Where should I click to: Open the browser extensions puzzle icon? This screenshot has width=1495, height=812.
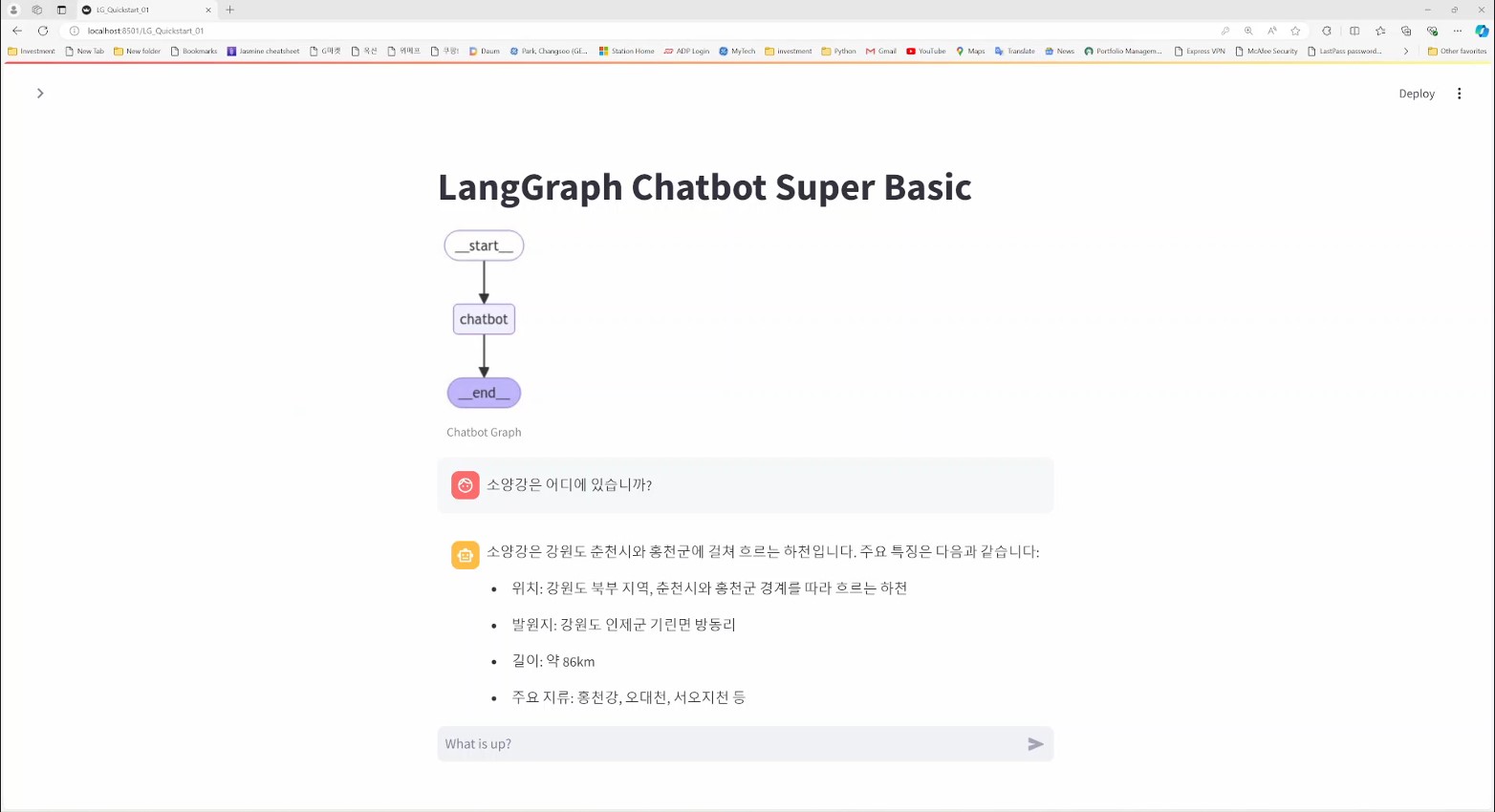[x=1327, y=31]
